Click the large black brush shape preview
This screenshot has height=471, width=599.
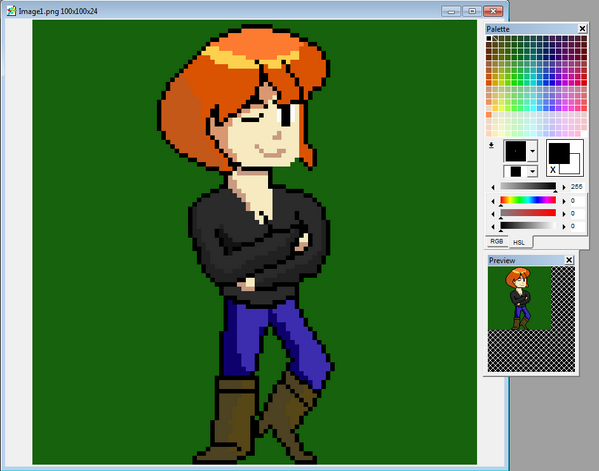click(516, 151)
